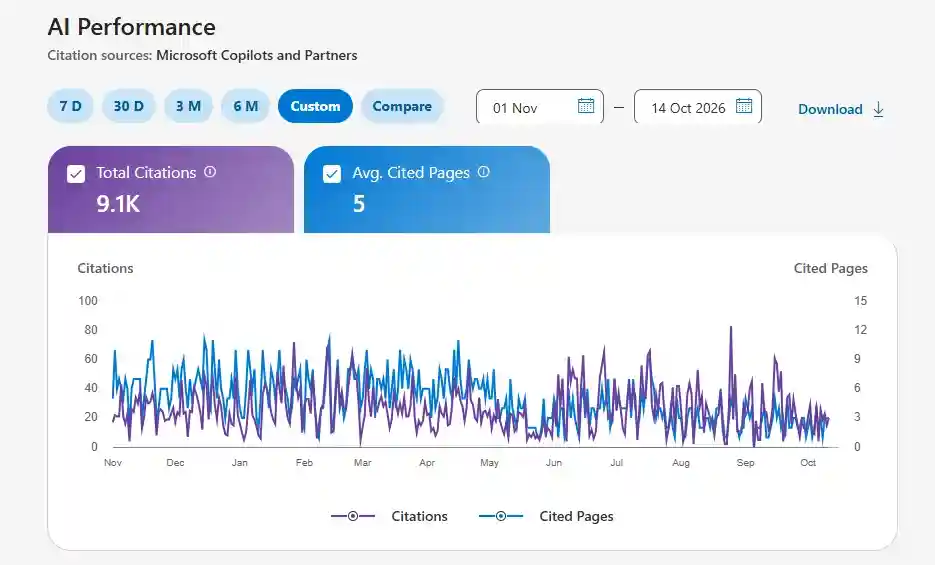The width and height of the screenshot is (935, 565).
Task: Click the May label on the x-axis
Action: click(x=490, y=462)
